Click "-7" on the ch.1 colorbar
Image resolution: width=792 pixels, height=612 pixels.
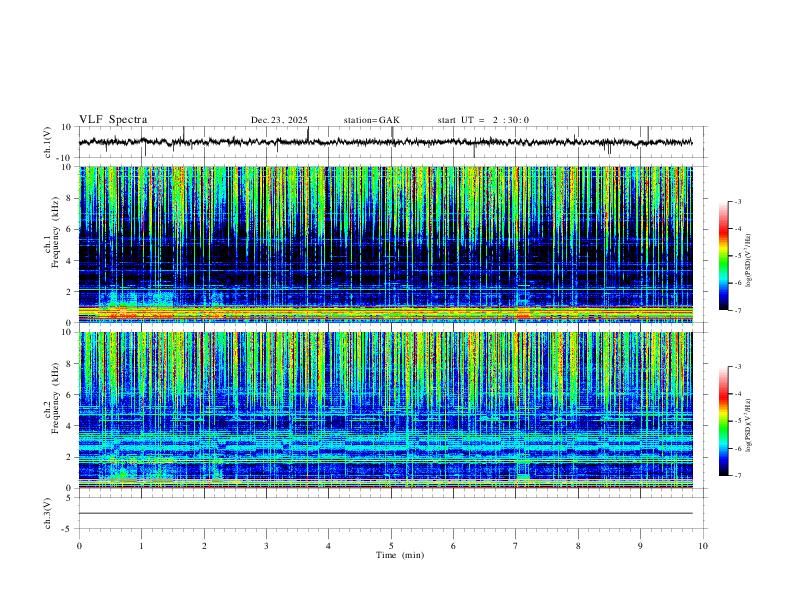point(737,310)
